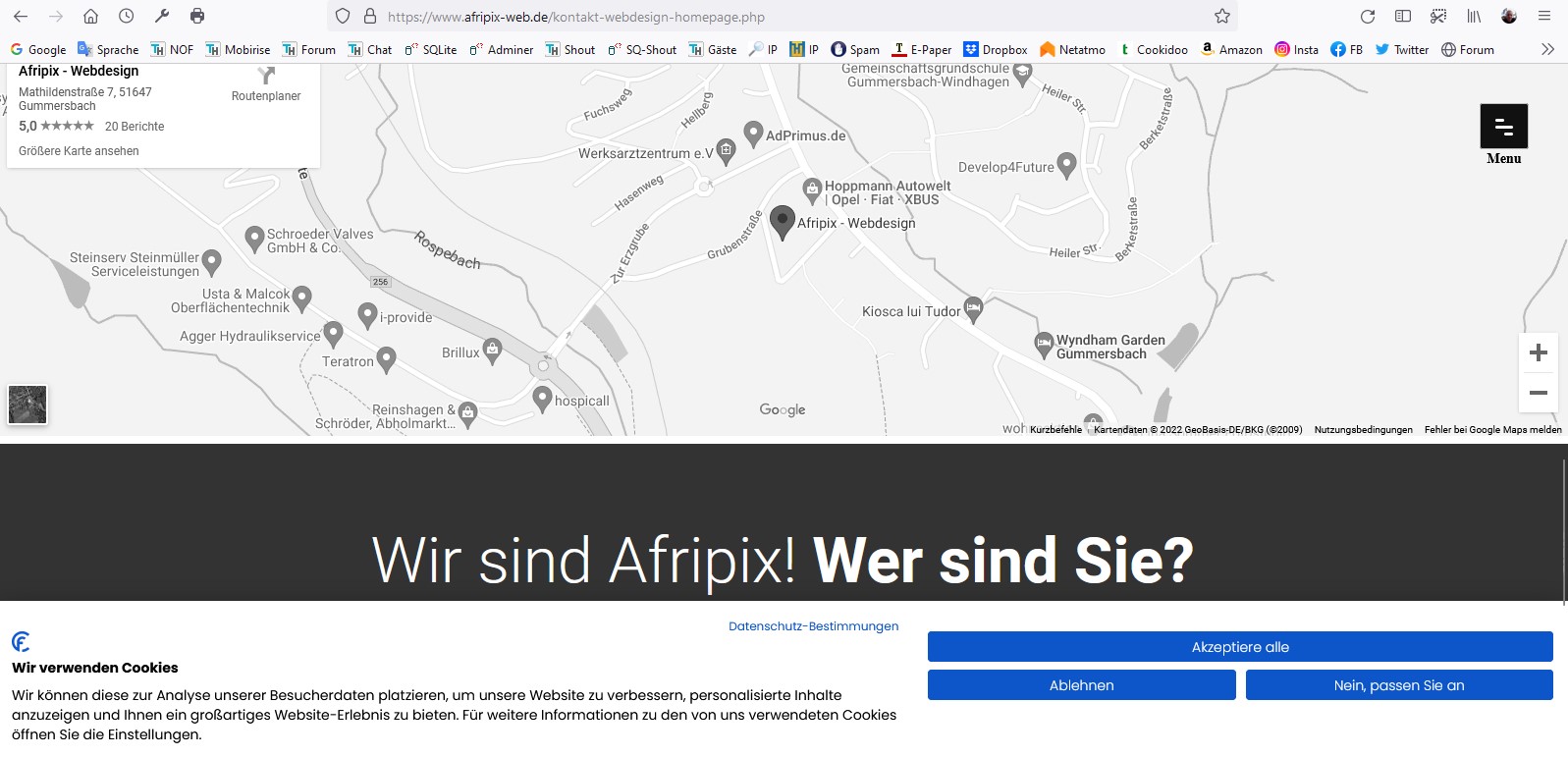Image resolution: width=1568 pixels, height=757 pixels.
Task: Click the Ablehnen button
Action: click(x=1081, y=685)
